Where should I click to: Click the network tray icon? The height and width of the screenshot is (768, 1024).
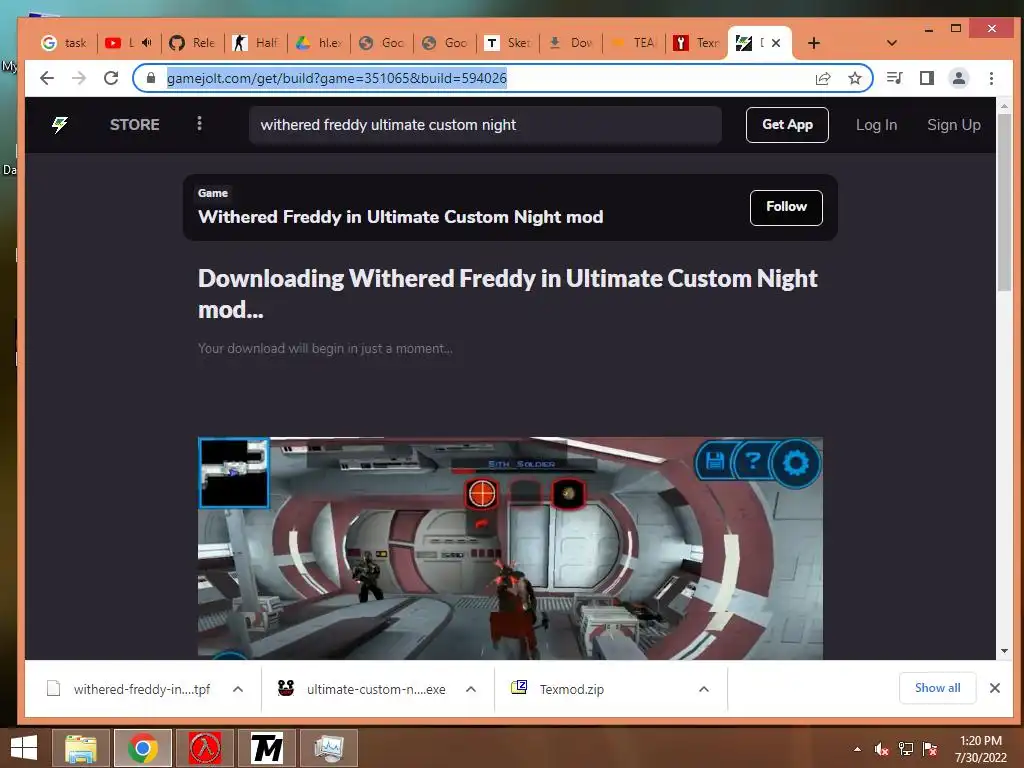[x=906, y=749]
